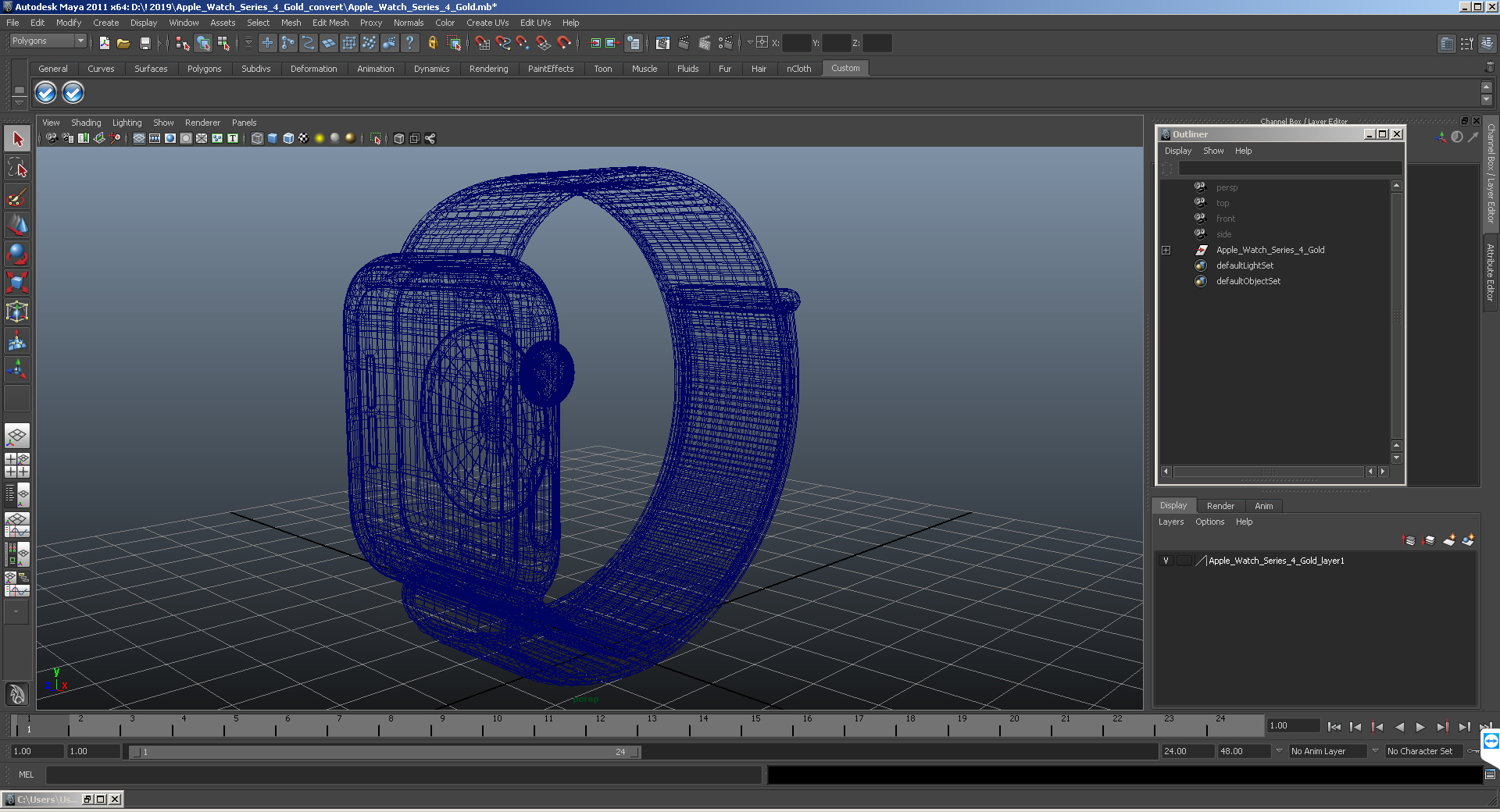Switch to the Rendering shelf tab
1500x812 pixels.
(489, 69)
